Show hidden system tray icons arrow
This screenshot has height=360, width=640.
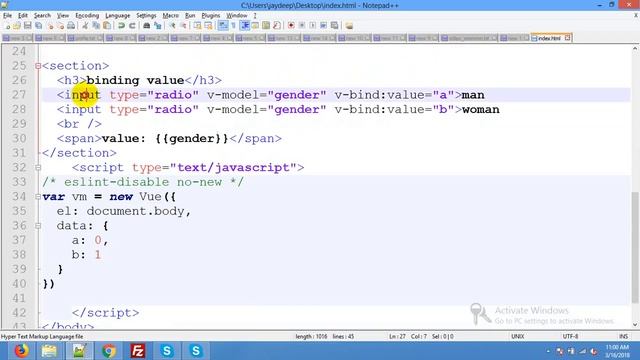548,351
